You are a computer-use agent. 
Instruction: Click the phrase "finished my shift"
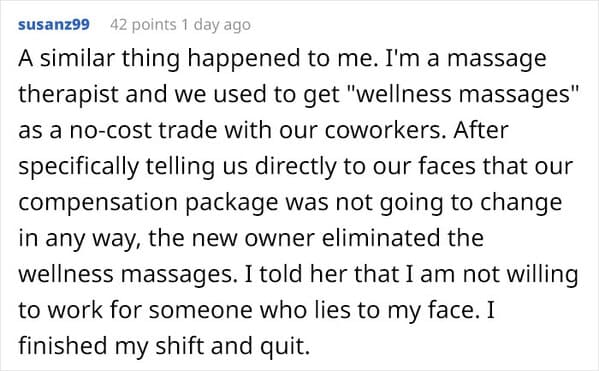coord(111,346)
